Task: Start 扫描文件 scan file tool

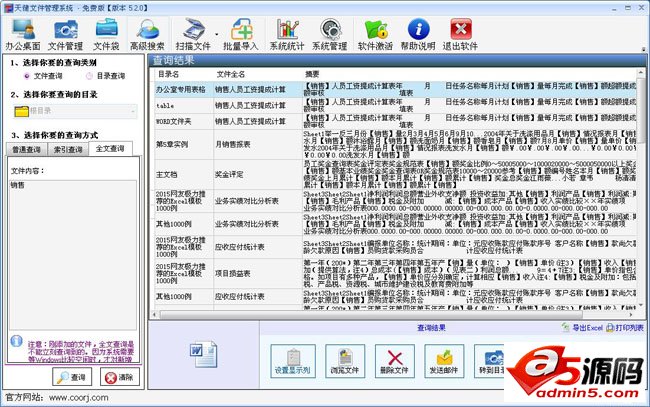Action: click(x=193, y=35)
